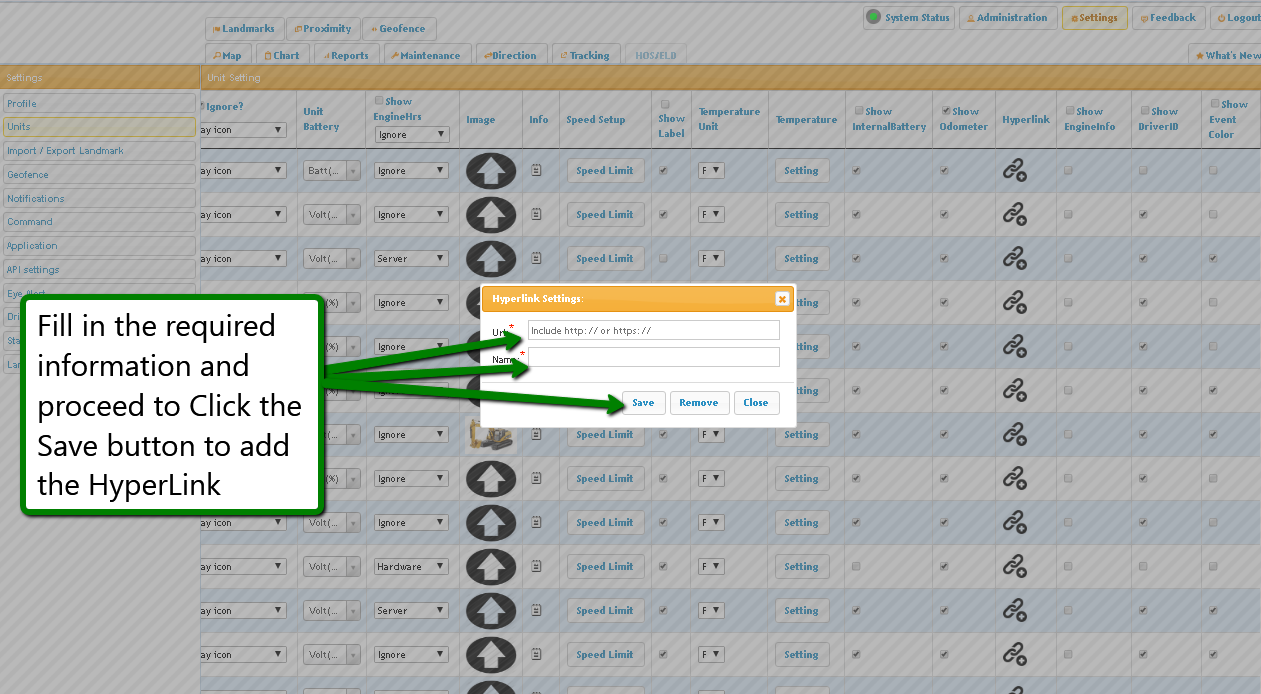Switch to the Reports tab

click(x=343, y=56)
